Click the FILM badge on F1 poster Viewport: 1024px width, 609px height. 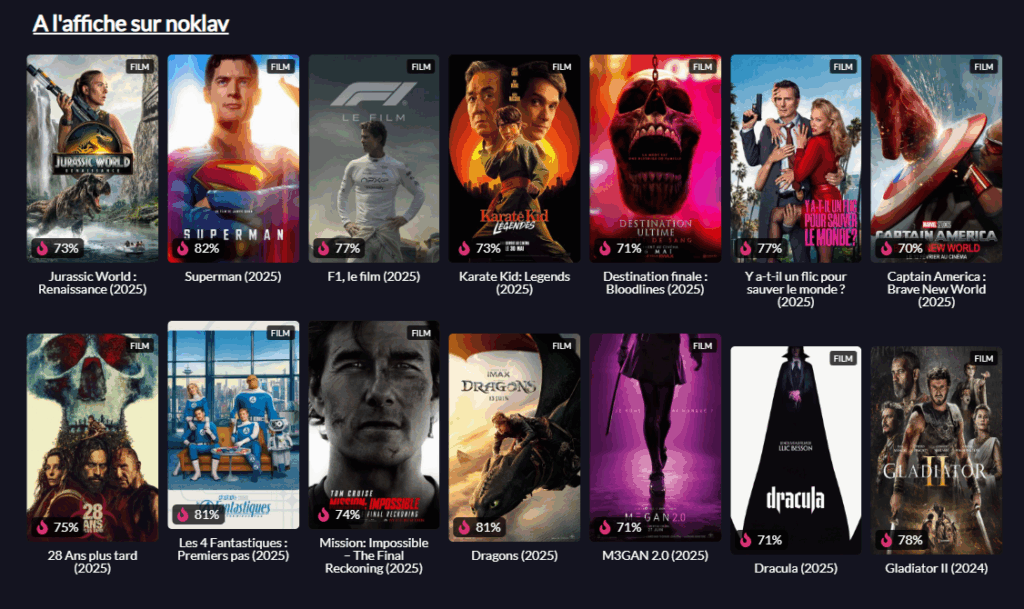pyautogui.click(x=421, y=67)
